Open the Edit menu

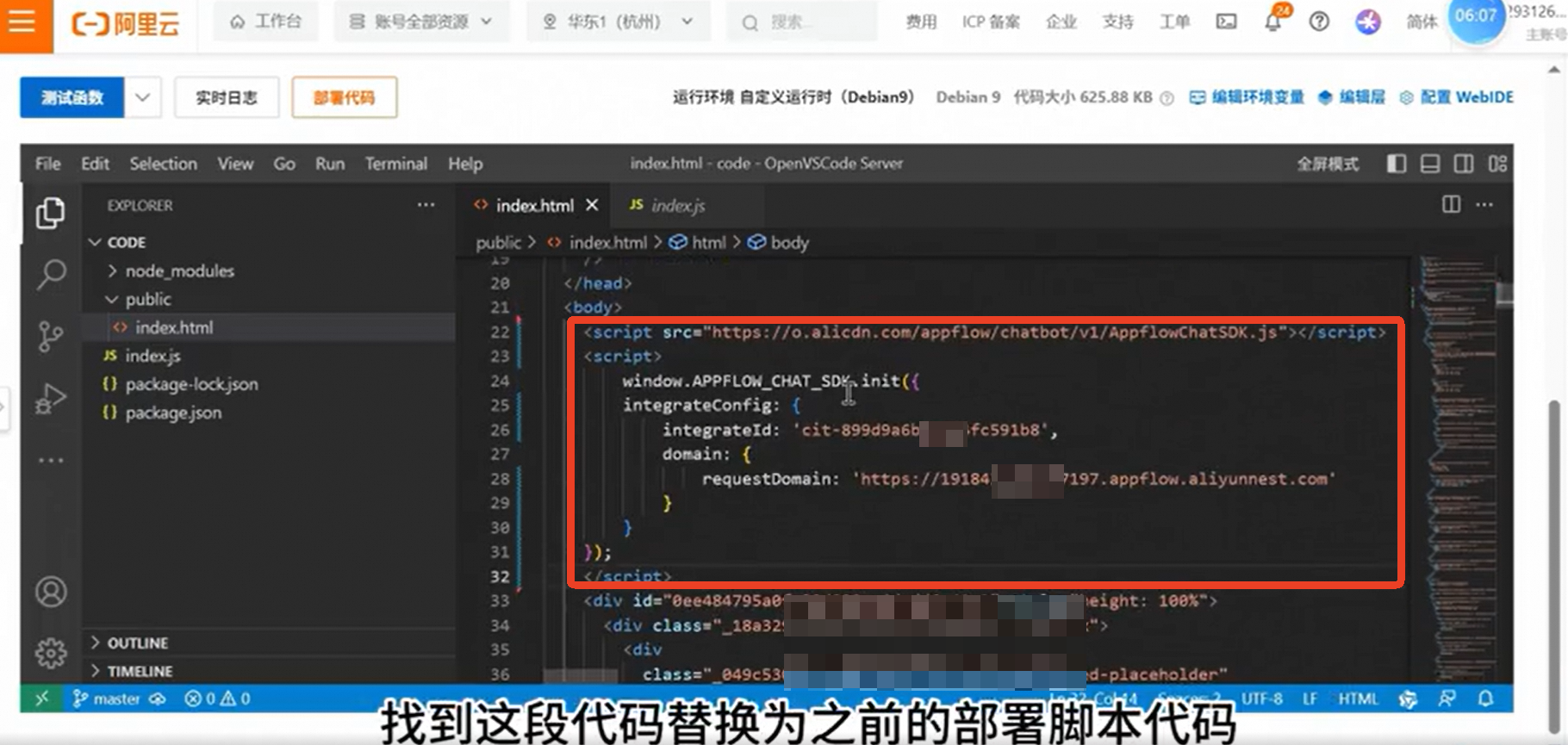click(95, 164)
